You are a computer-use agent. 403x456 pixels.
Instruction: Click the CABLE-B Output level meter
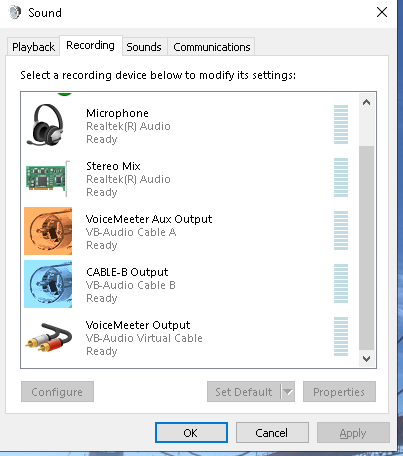(341, 283)
